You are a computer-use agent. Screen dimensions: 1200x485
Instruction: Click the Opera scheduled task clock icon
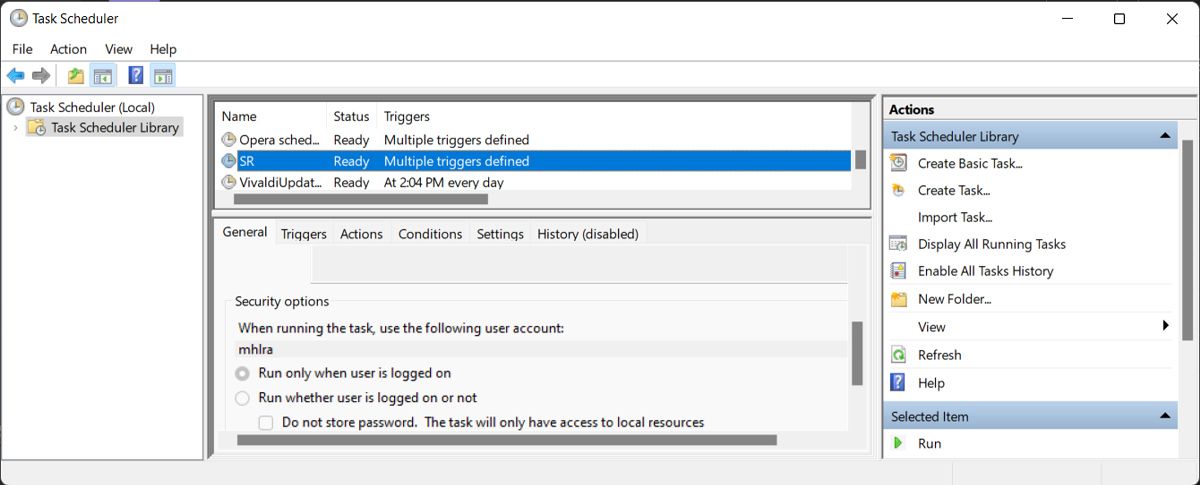229,140
